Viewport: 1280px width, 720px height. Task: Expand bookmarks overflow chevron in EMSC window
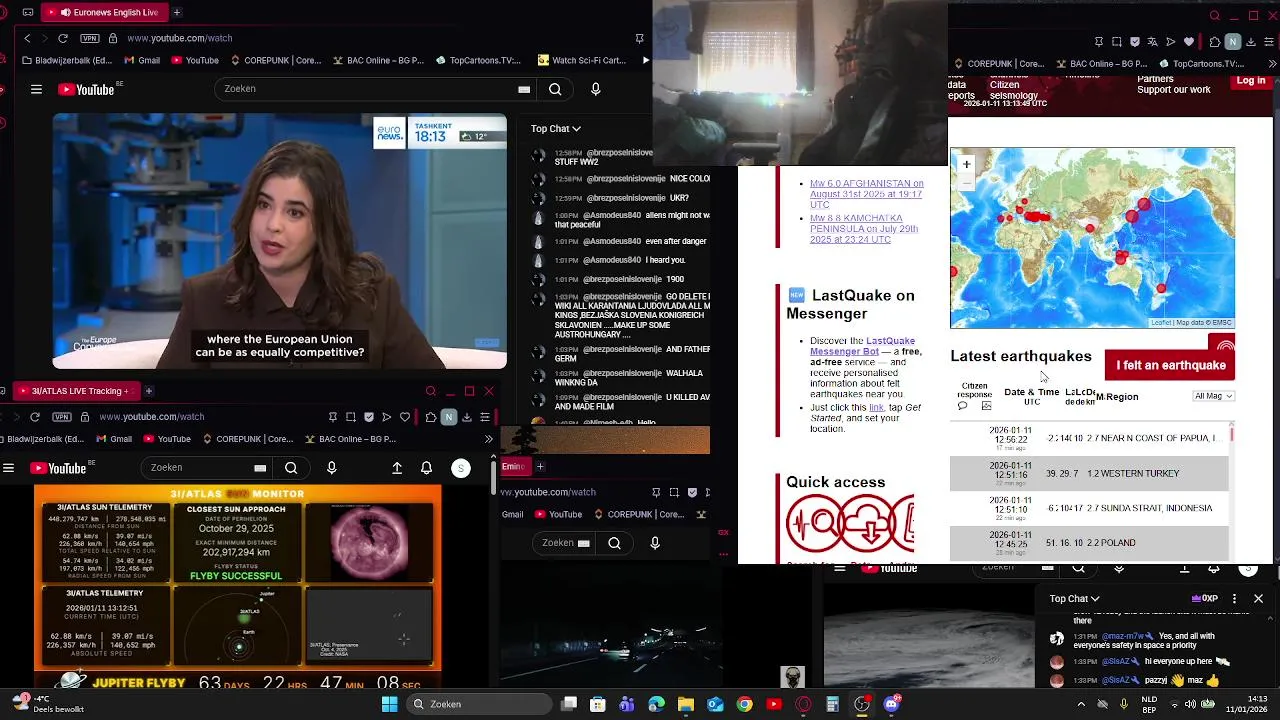pos(1272,64)
